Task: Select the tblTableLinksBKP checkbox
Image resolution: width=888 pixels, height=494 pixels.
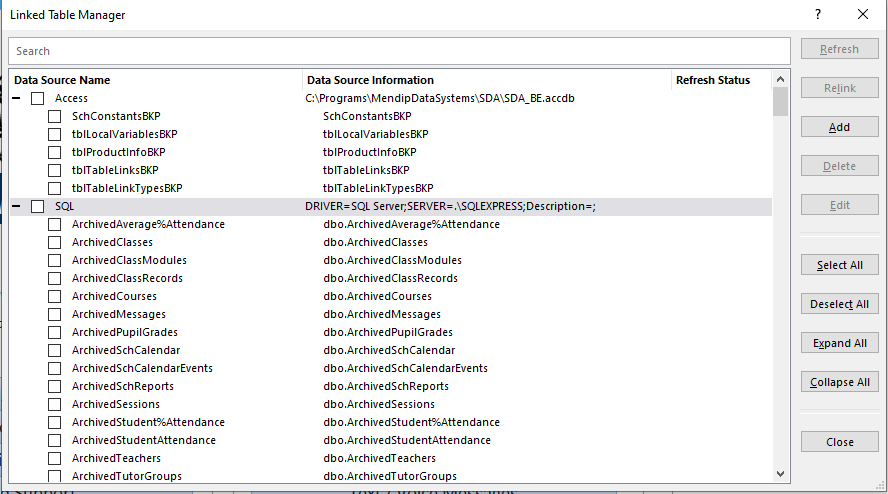Action: (x=54, y=170)
